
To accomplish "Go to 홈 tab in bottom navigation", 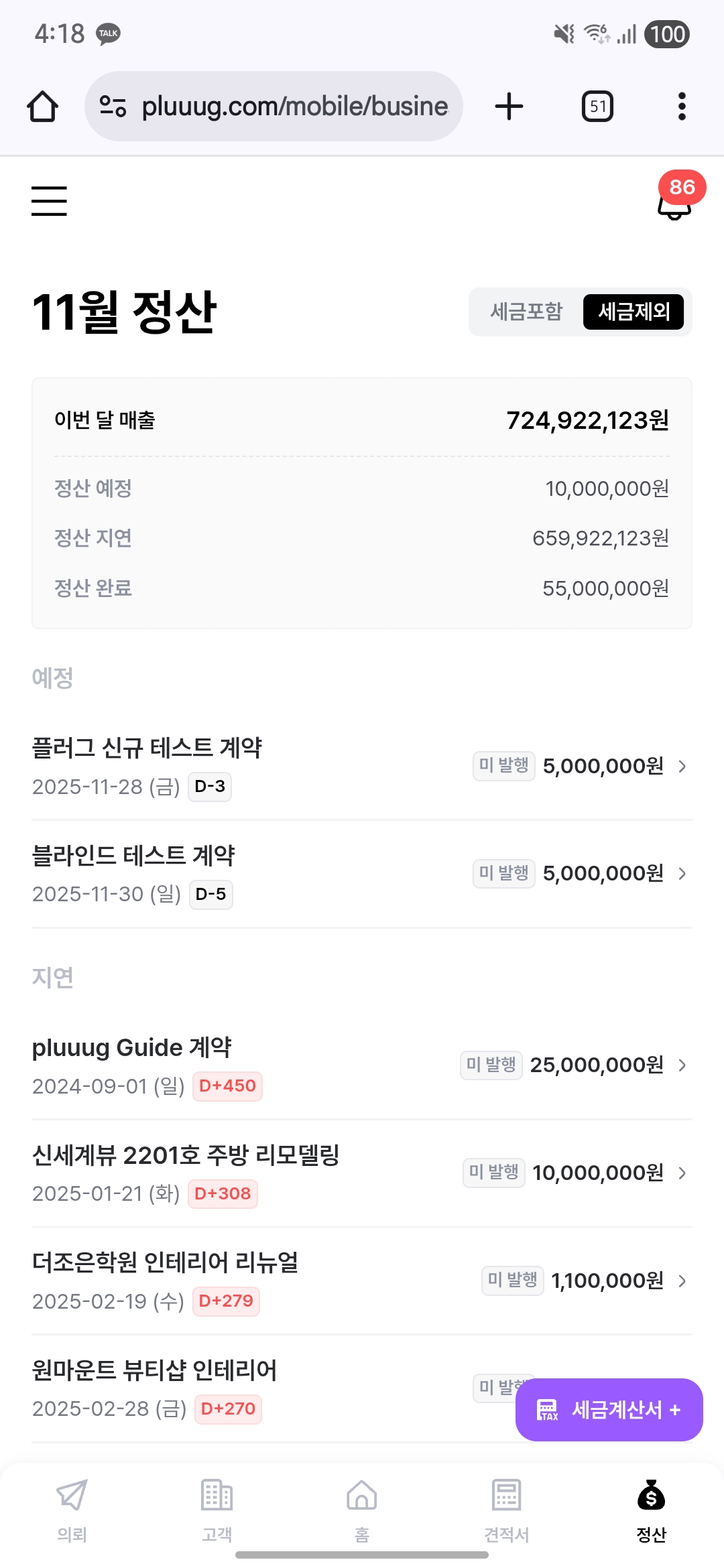I will (362, 1508).
